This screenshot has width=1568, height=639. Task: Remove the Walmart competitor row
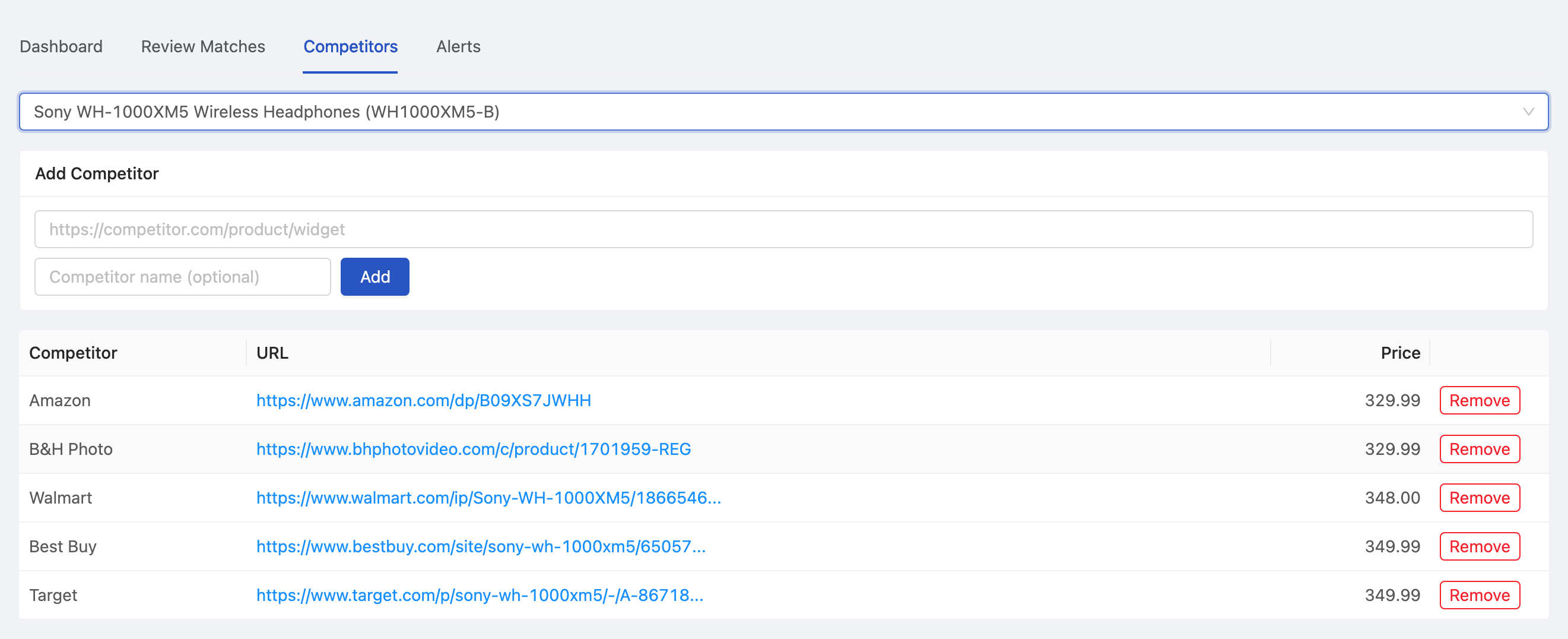click(1479, 498)
